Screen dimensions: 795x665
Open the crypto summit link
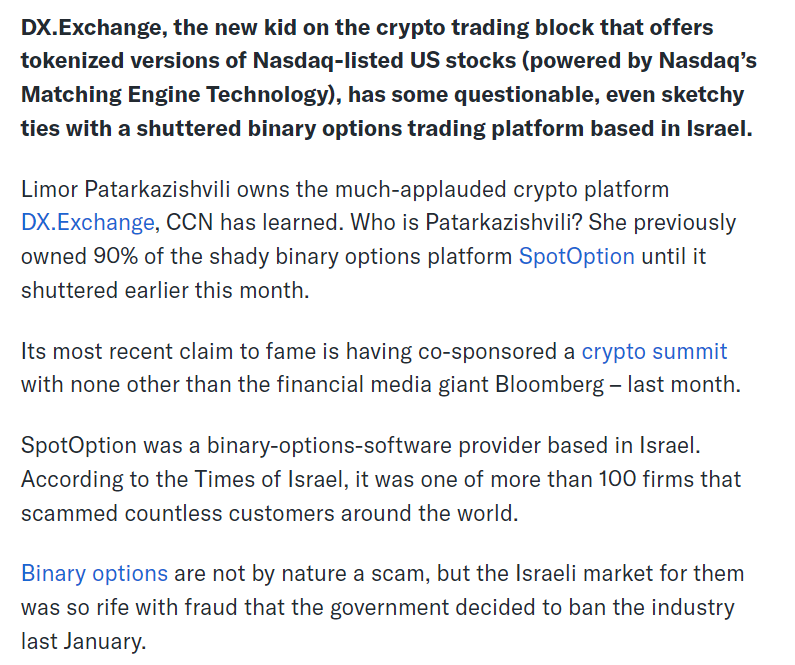pyautogui.click(x=654, y=351)
